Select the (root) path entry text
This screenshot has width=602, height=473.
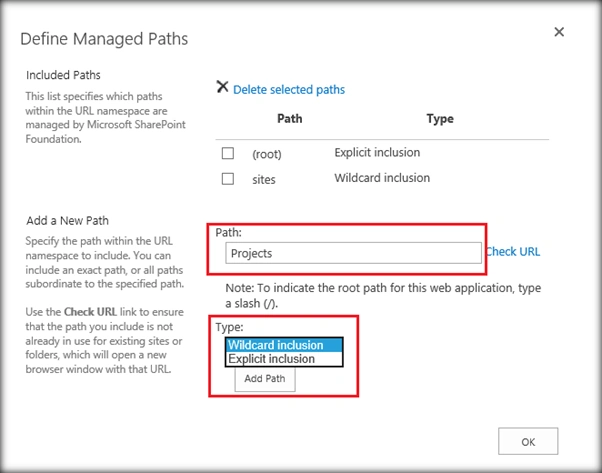[x=267, y=154]
